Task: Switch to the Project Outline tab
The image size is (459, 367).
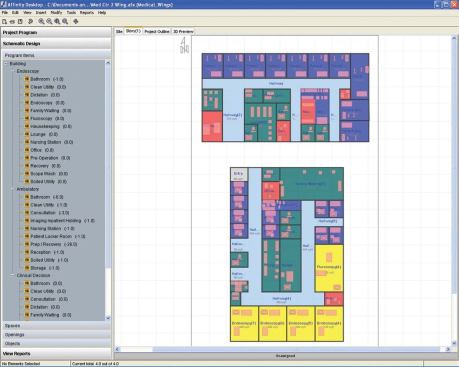Action: [157, 31]
